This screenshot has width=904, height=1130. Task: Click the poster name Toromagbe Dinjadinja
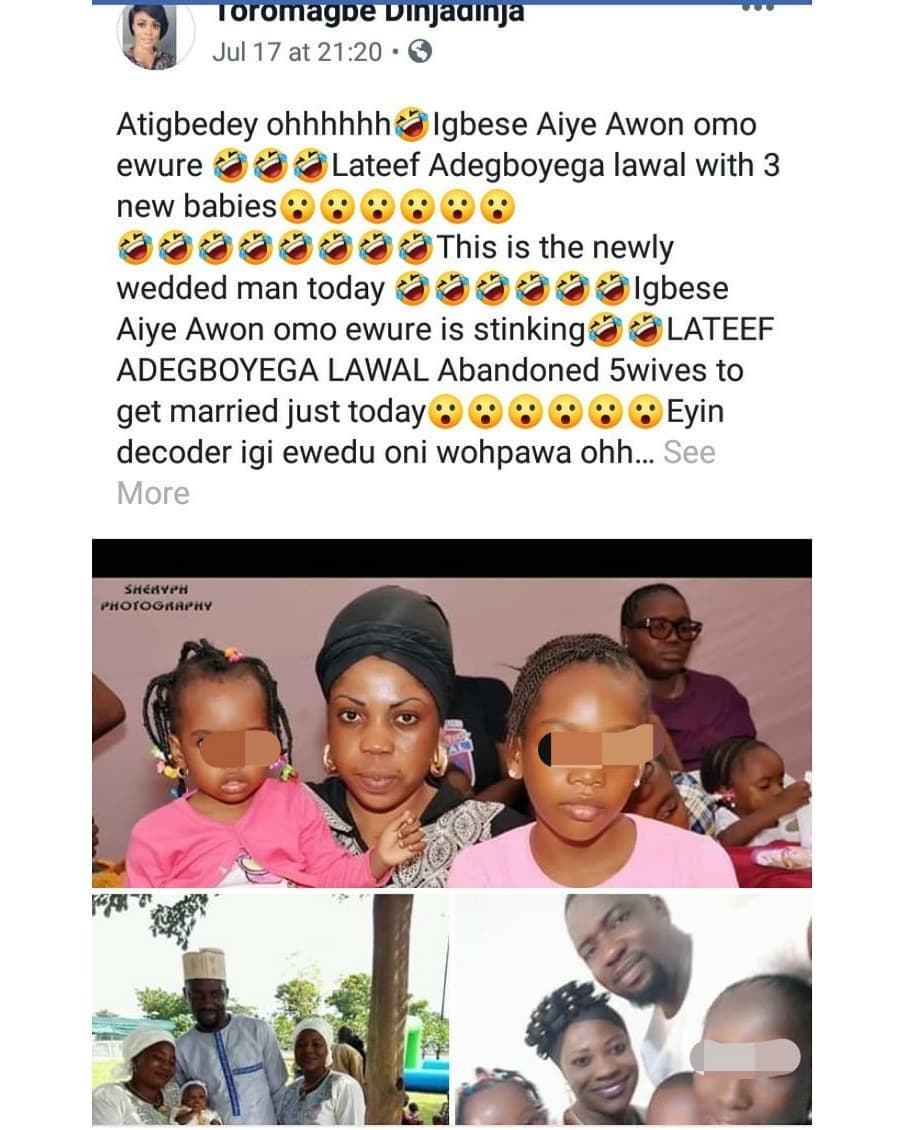point(369,12)
